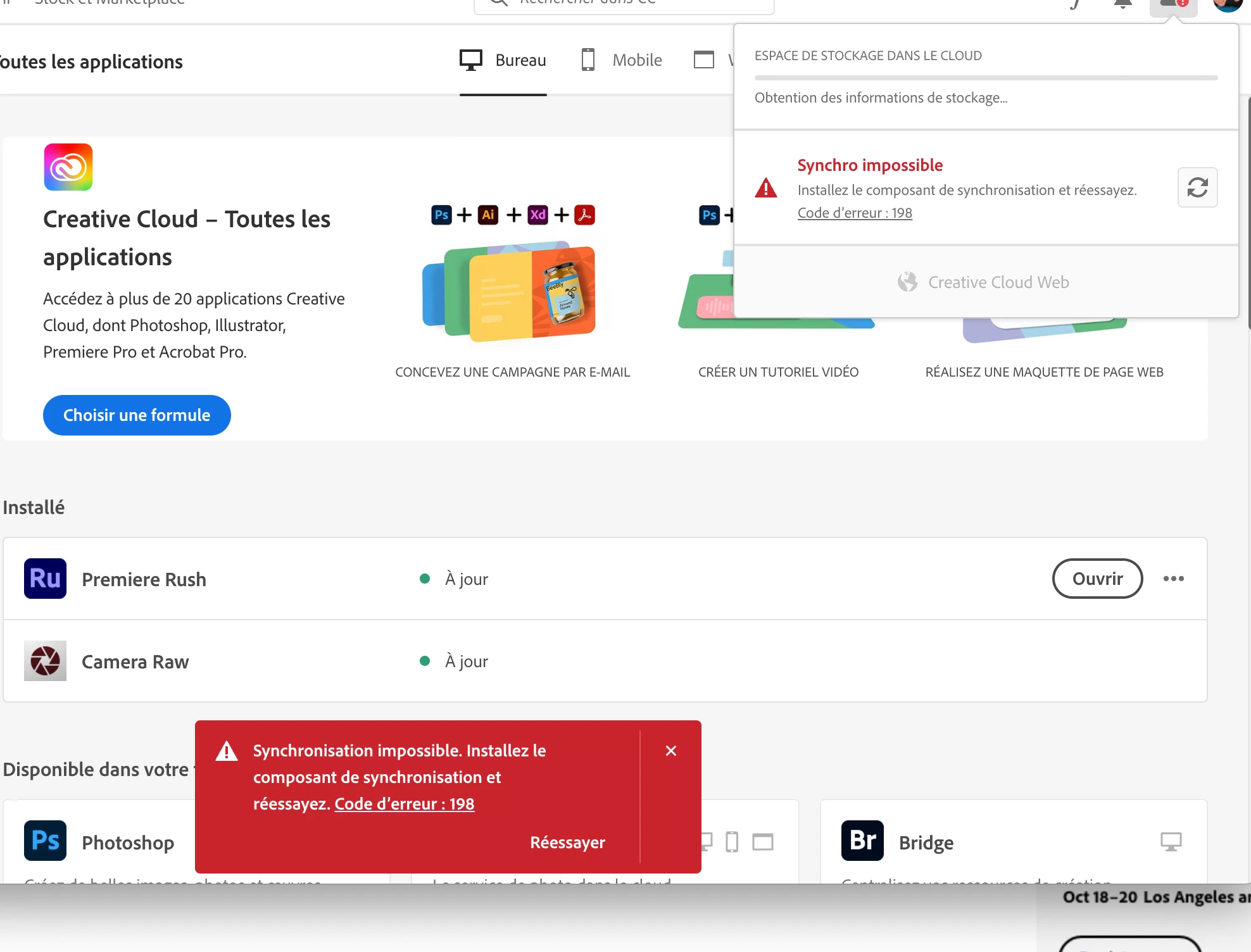Viewport: 1251px width, 952px height.
Task: Open Code d'erreur 198 link in cloud panel
Action: click(855, 213)
